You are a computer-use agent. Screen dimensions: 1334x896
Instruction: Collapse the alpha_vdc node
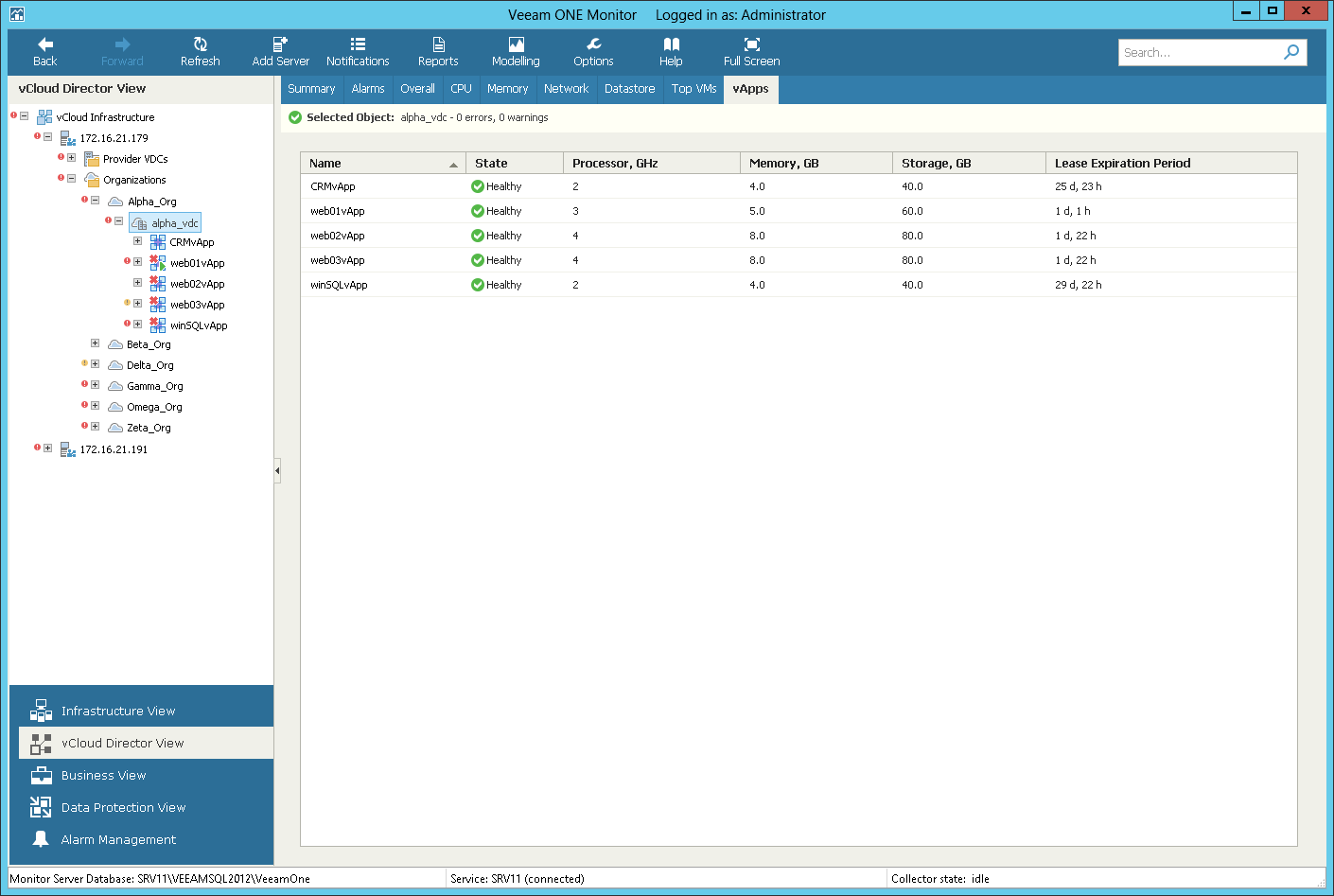coord(118,221)
